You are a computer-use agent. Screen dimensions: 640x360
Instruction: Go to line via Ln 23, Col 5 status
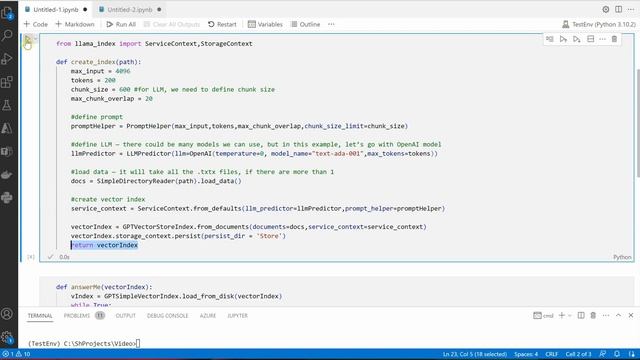[475, 354]
